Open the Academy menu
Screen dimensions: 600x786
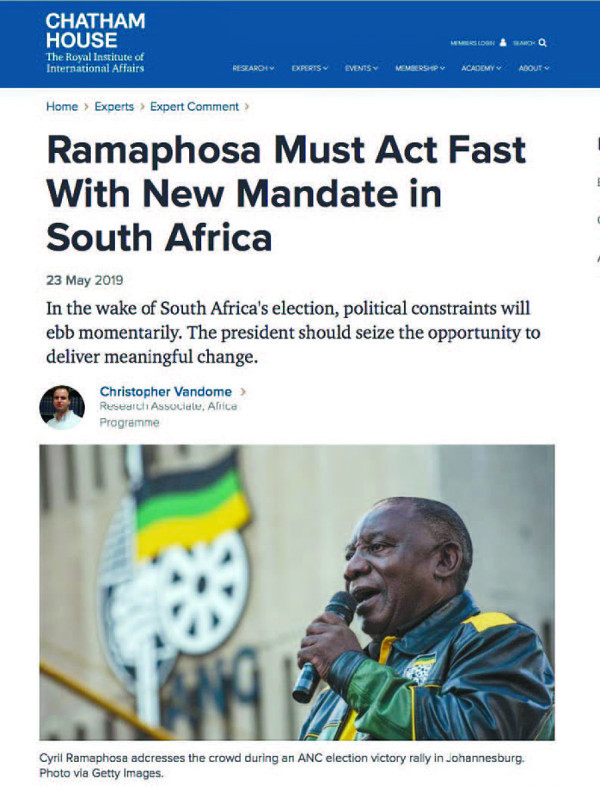(481, 68)
